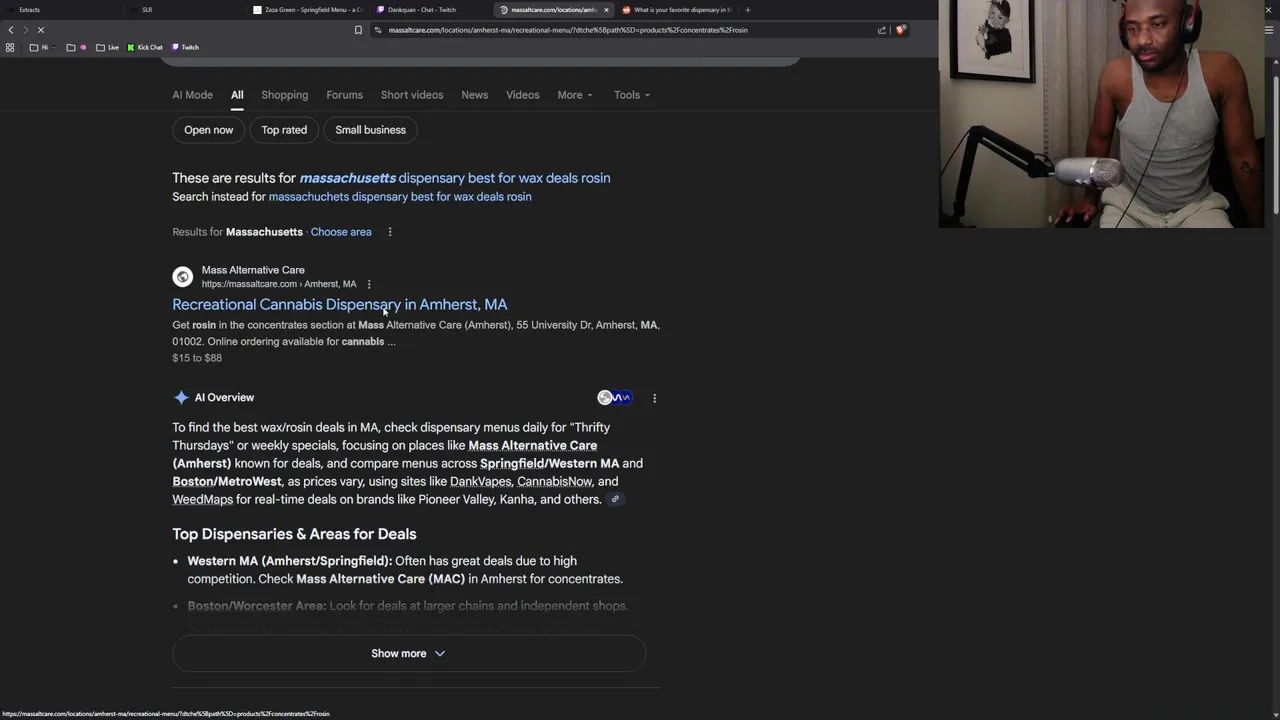Select Shopping search tab
Screen dimensions: 1280x720
(285, 95)
